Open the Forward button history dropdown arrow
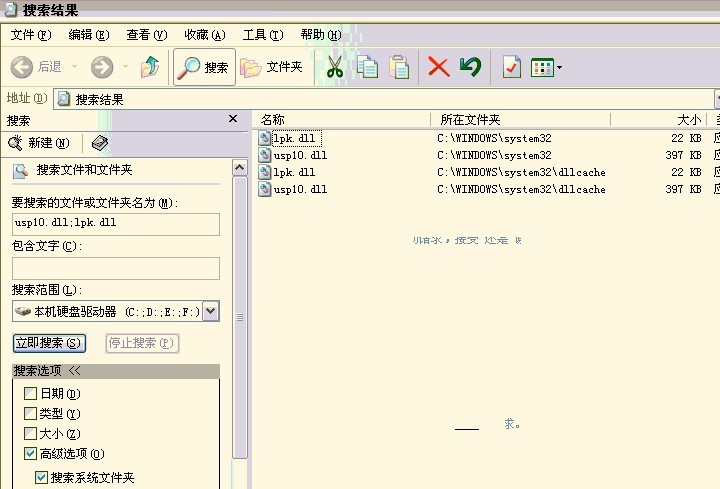The width and height of the screenshot is (720, 489). [x=125, y=67]
